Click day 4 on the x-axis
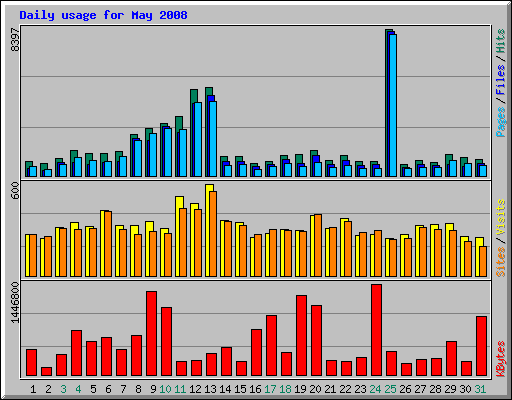 pyautogui.click(x=78, y=389)
